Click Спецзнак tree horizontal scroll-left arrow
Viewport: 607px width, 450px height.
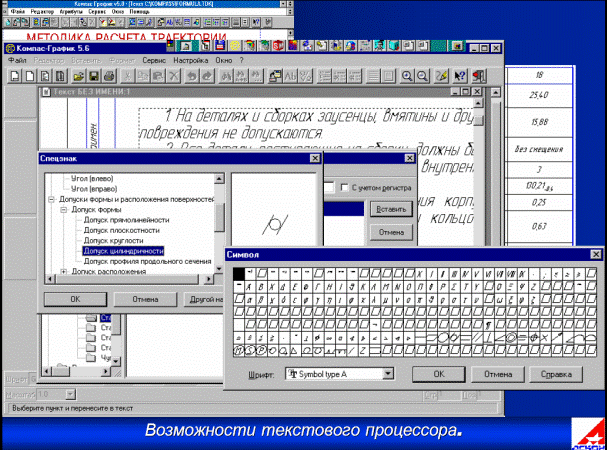pyautogui.click(x=50, y=278)
